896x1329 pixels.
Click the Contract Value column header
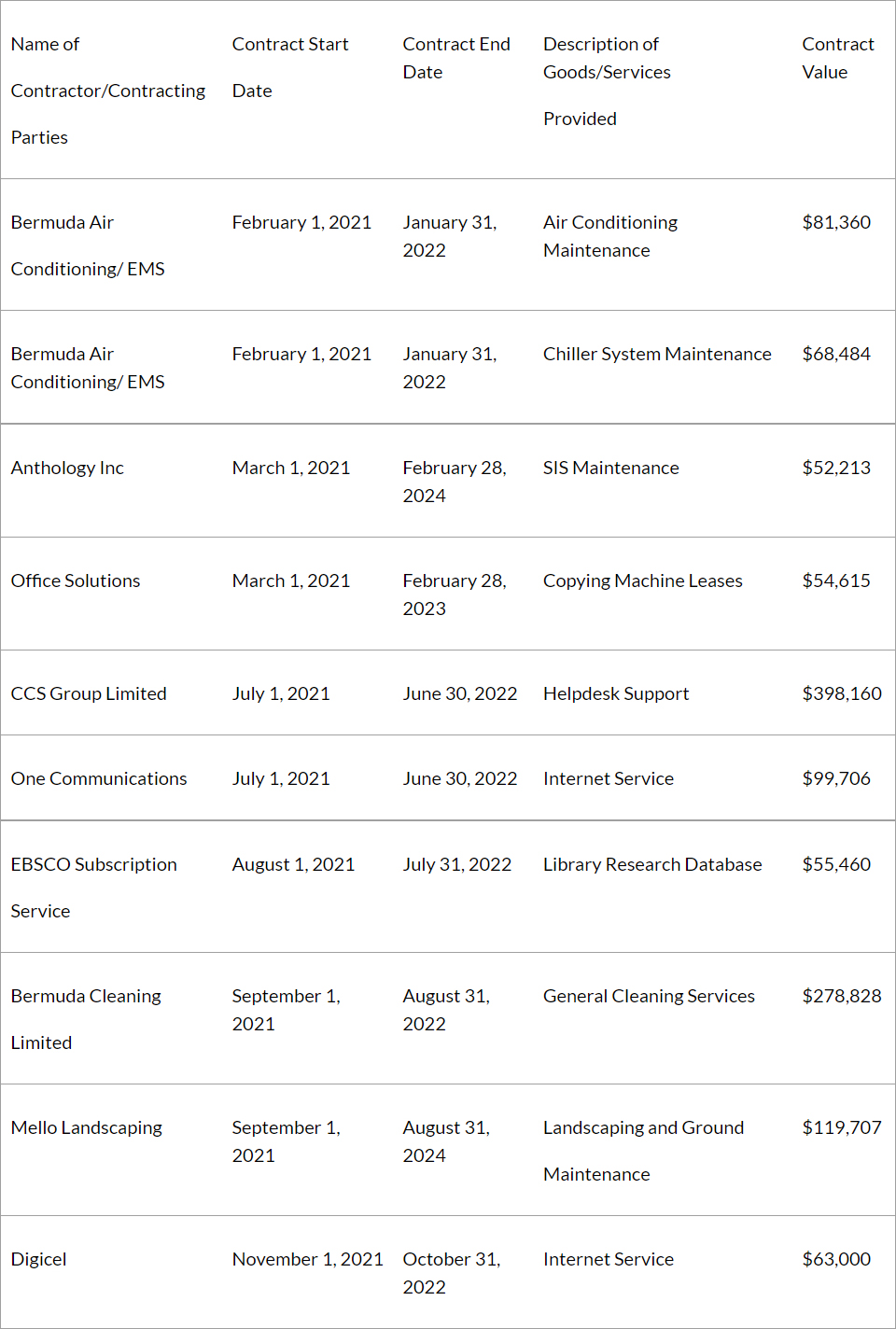[837, 58]
